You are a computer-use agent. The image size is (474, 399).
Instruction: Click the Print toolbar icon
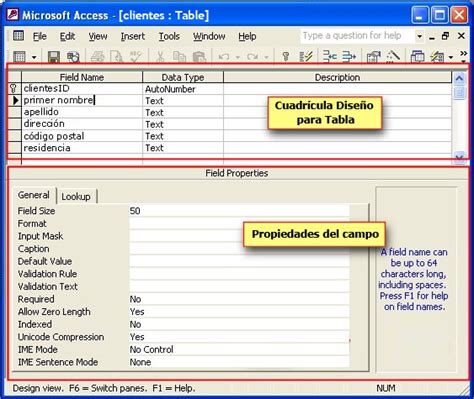[x=98, y=57]
